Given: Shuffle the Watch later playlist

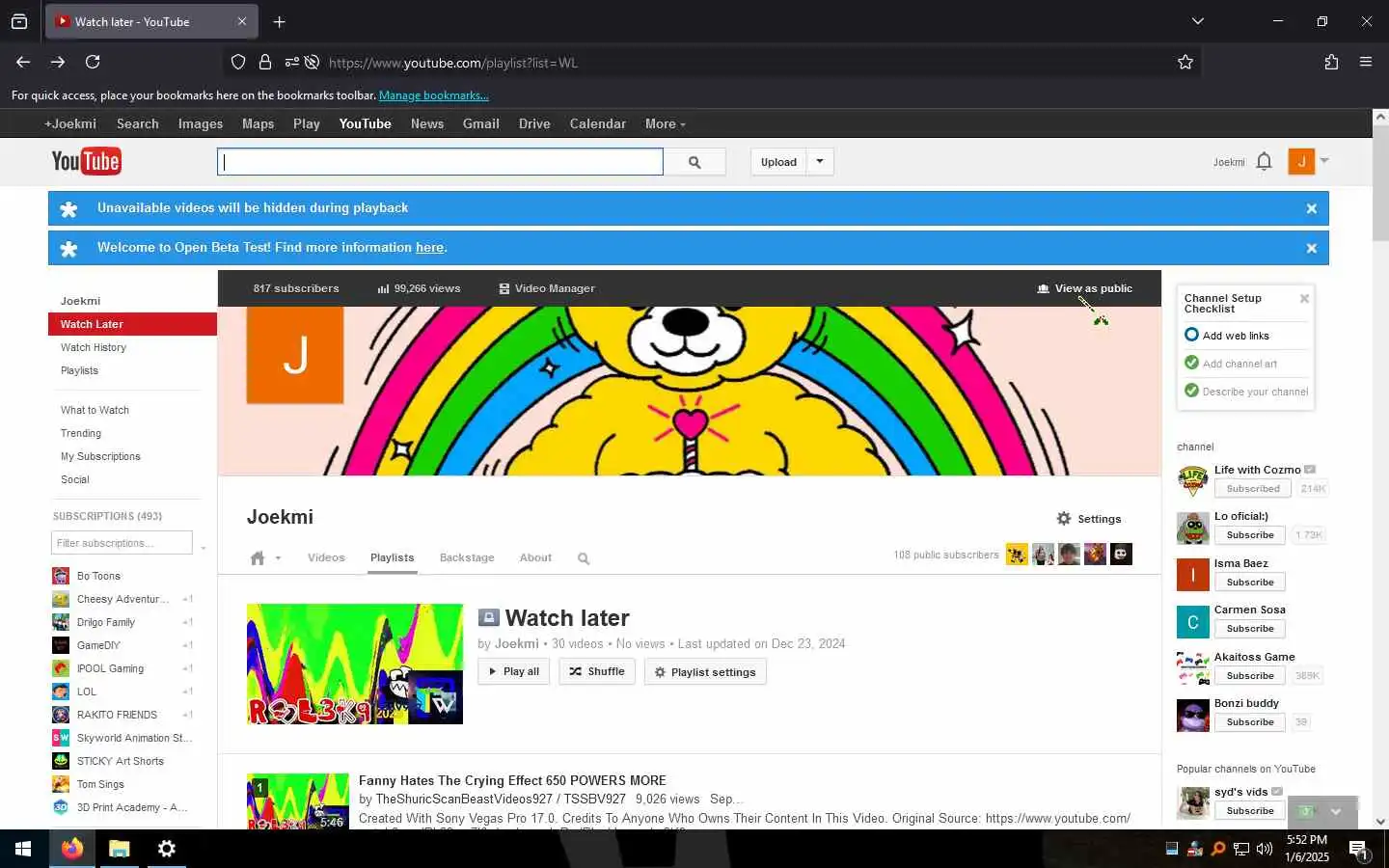Looking at the screenshot, I should point(597,672).
